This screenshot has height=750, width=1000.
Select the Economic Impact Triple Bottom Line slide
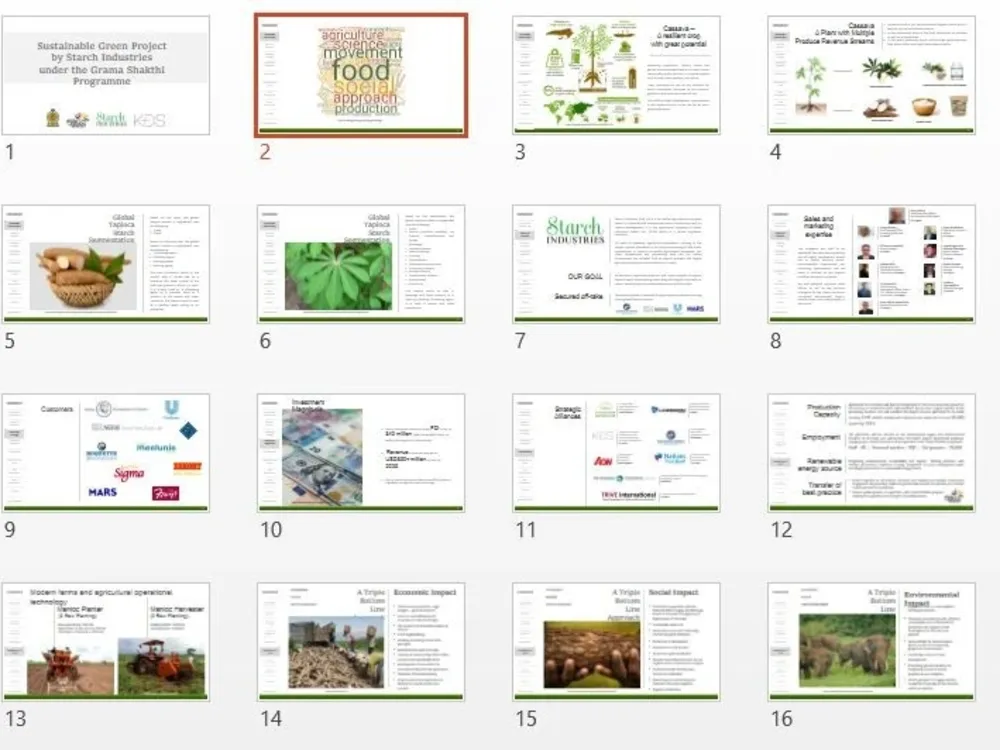pos(362,640)
